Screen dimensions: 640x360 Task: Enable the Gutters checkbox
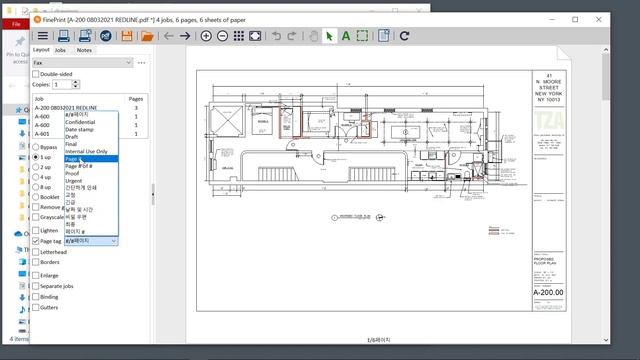coord(36,307)
